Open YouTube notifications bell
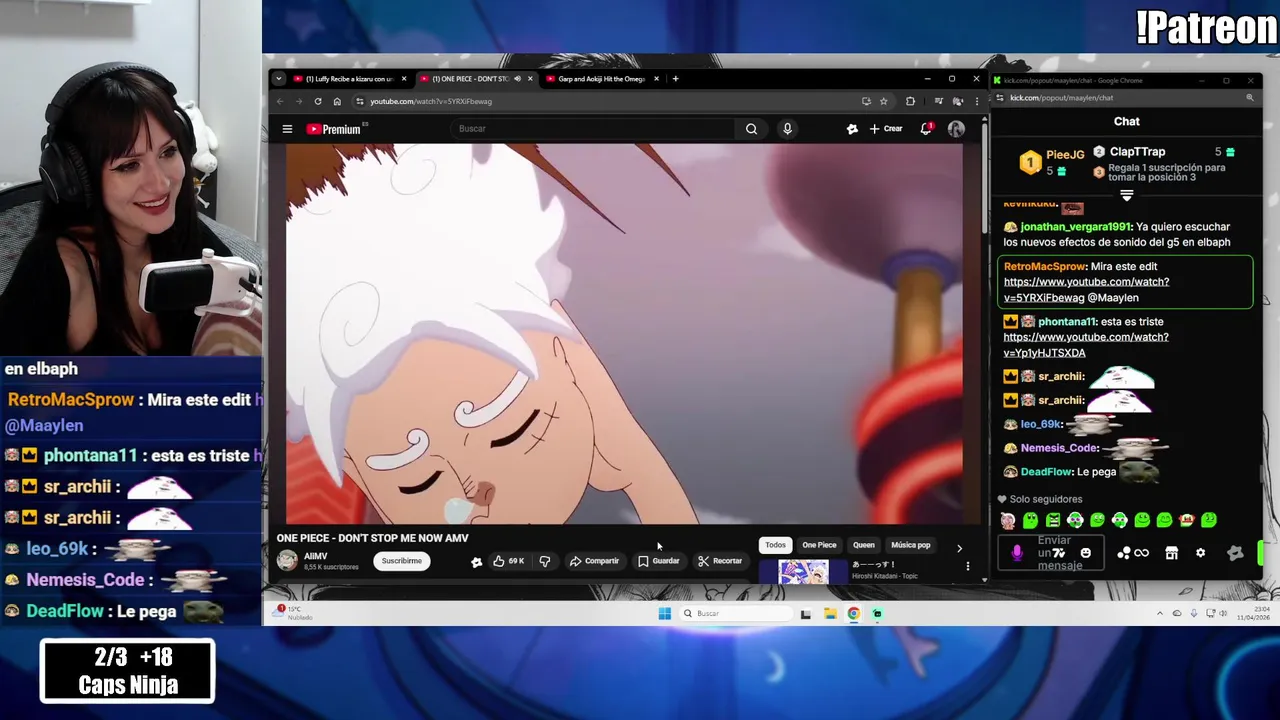Viewport: 1280px width, 720px height. [x=926, y=129]
